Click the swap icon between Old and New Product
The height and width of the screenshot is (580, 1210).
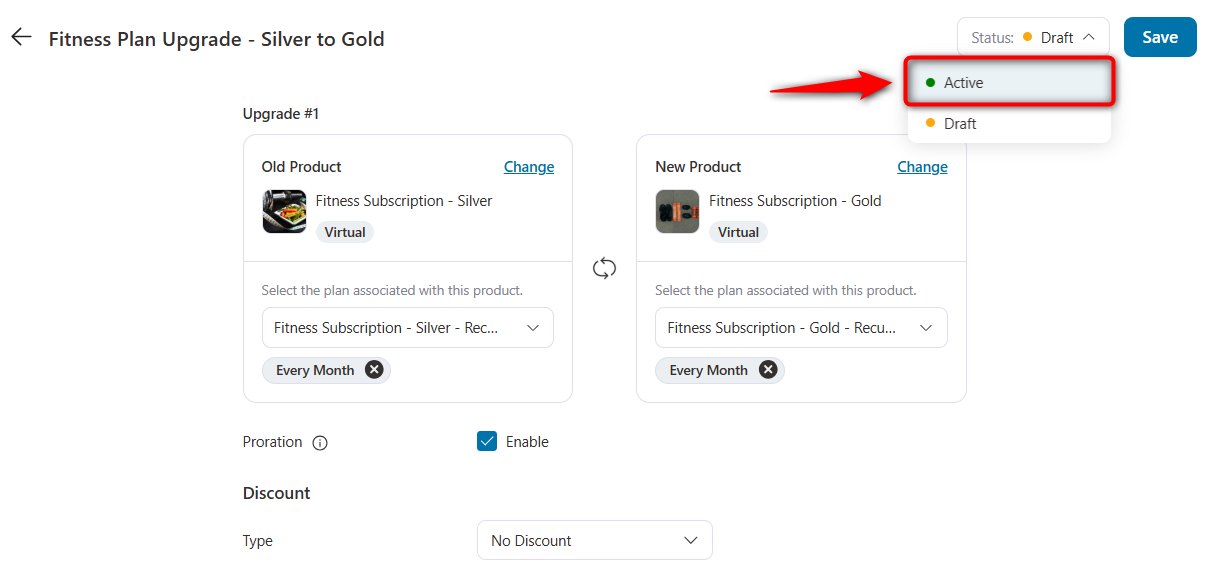pos(604,267)
